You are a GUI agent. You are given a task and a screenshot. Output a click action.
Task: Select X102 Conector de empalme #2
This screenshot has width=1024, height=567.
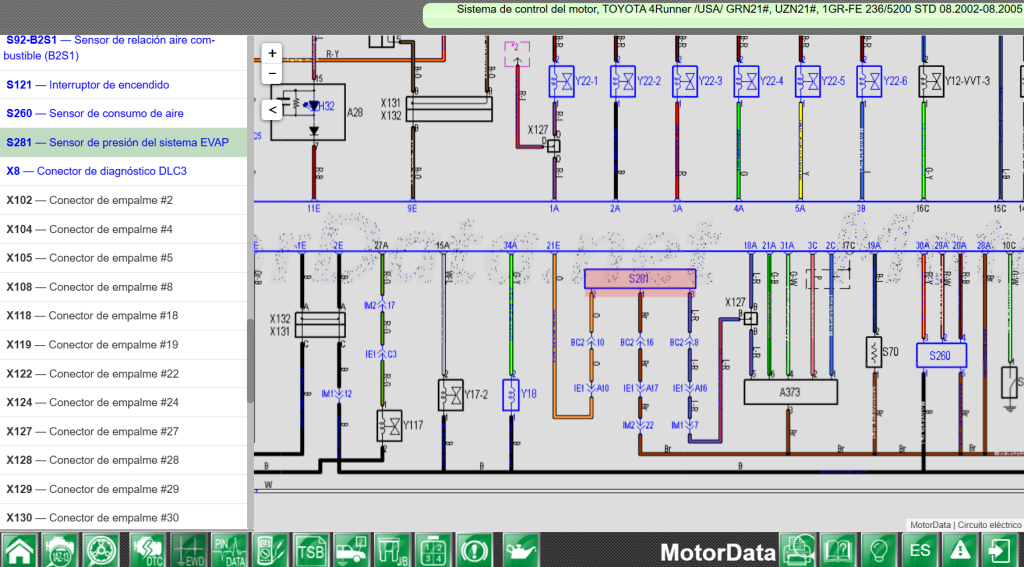pyautogui.click(x=123, y=200)
